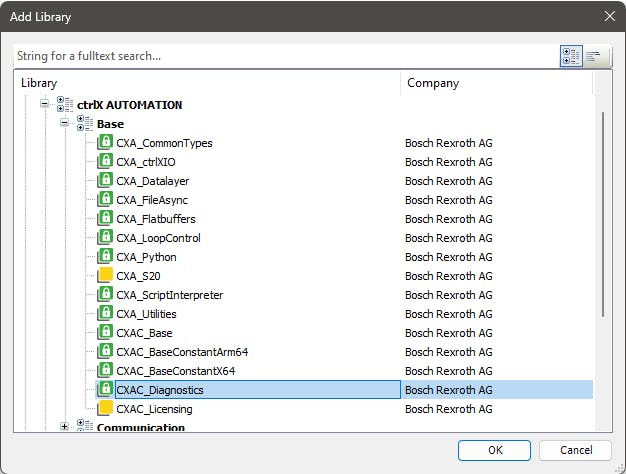Click the lock icon beside CXAC_Base

pos(105,332)
